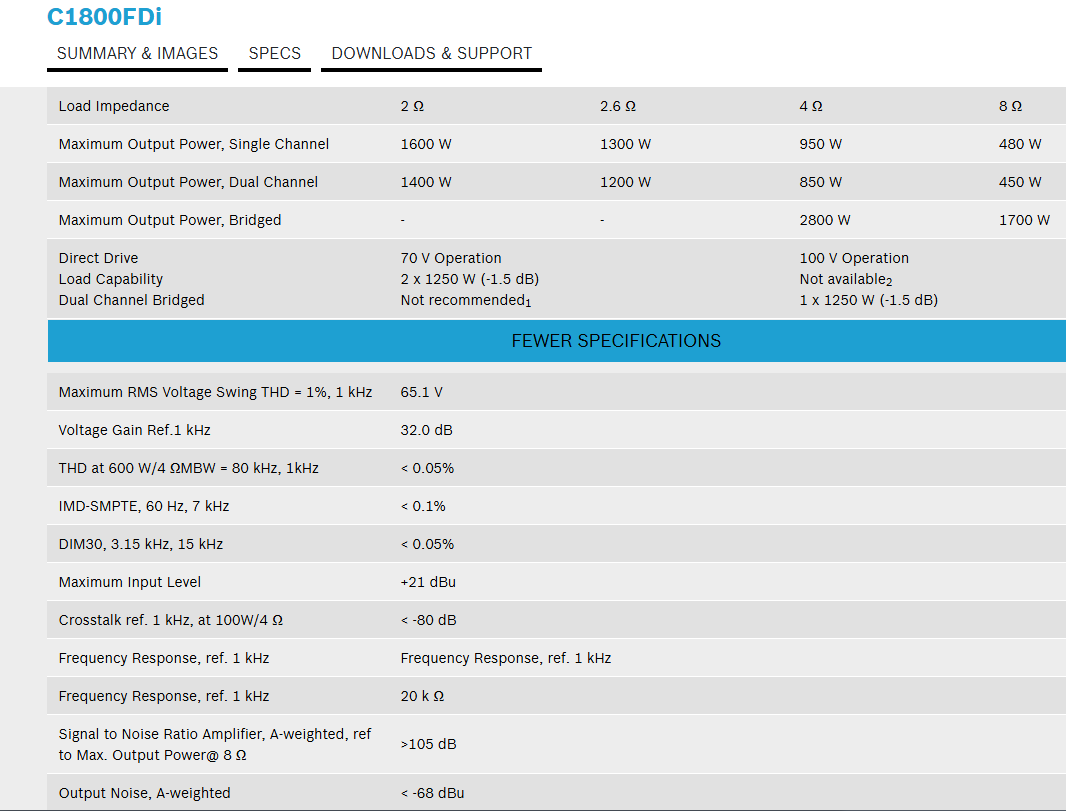
Task: Click the '1700 W' bridged value
Action: point(1025,220)
